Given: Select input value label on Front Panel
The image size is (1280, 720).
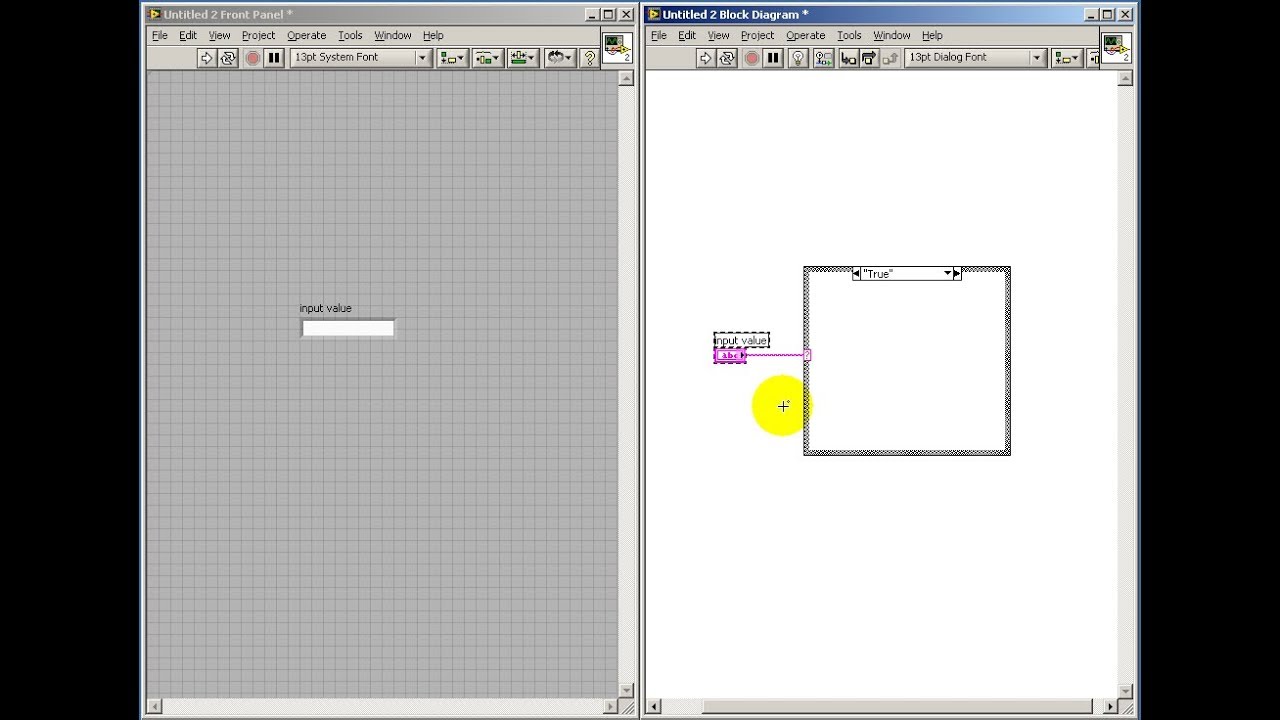Looking at the screenshot, I should (x=325, y=308).
